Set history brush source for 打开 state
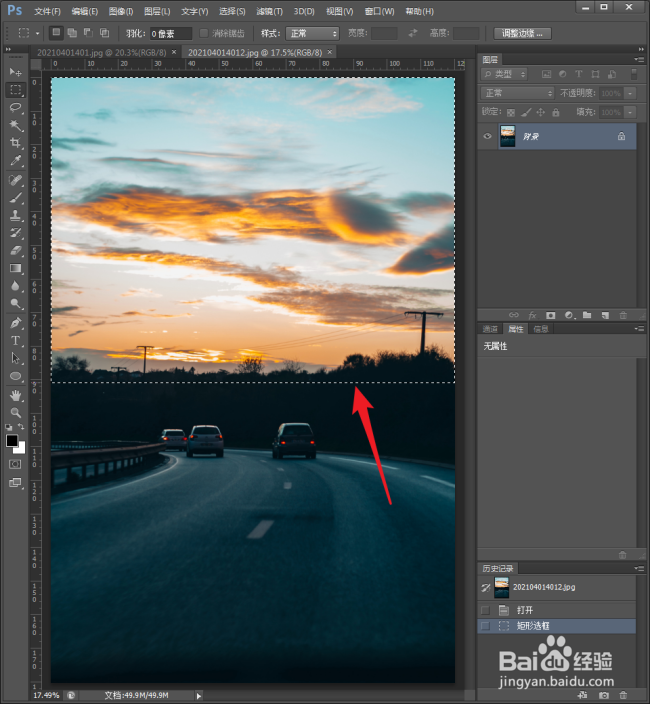Image resolution: width=650 pixels, height=704 pixels. (485, 610)
